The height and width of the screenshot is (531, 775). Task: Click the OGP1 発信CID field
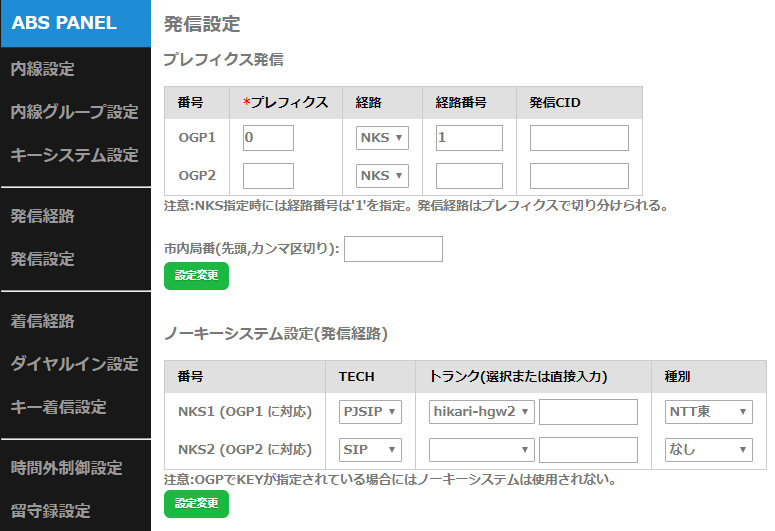point(579,138)
